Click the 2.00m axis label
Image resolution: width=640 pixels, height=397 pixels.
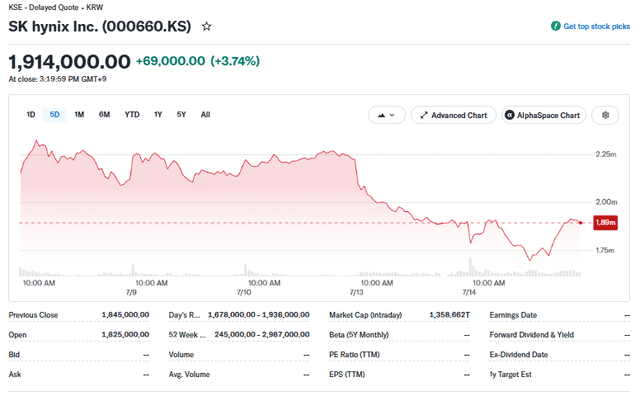[606, 202]
